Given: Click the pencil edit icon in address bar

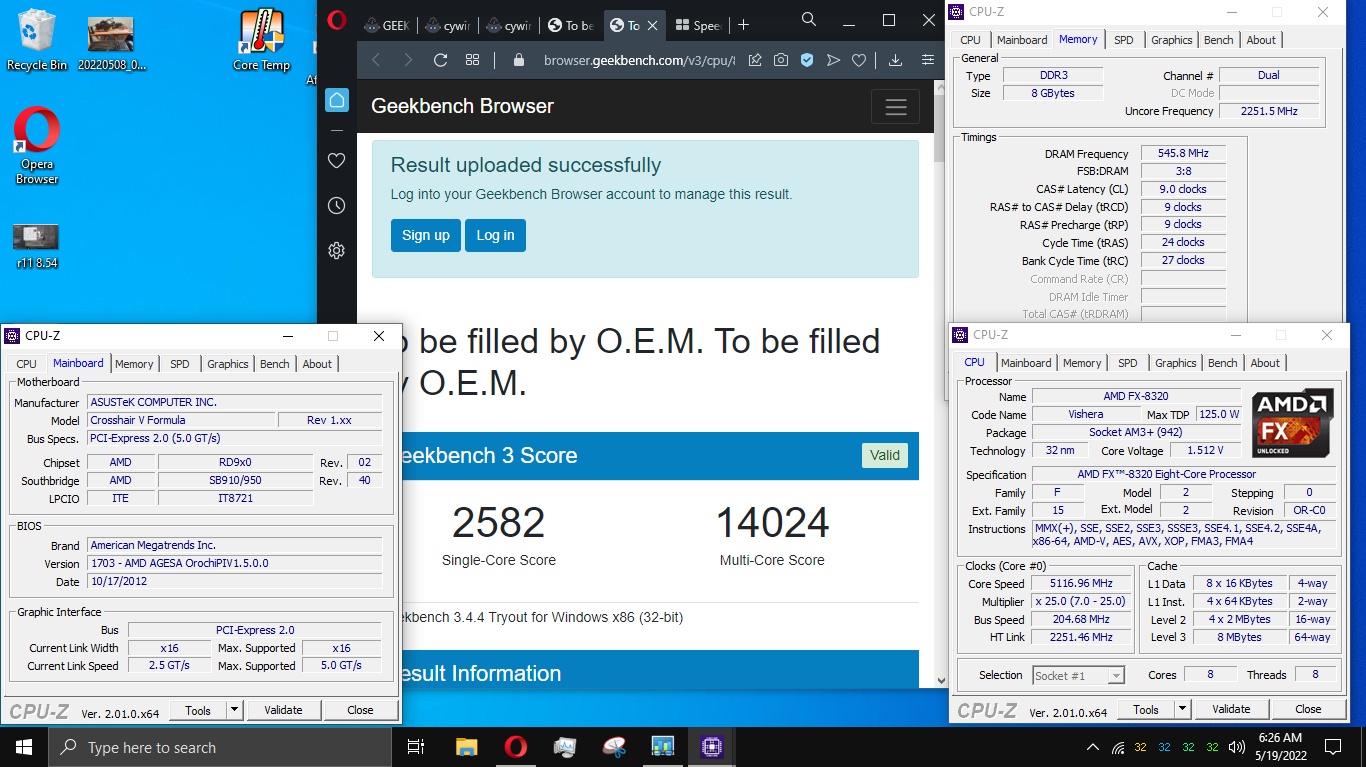Looking at the screenshot, I should 755,60.
